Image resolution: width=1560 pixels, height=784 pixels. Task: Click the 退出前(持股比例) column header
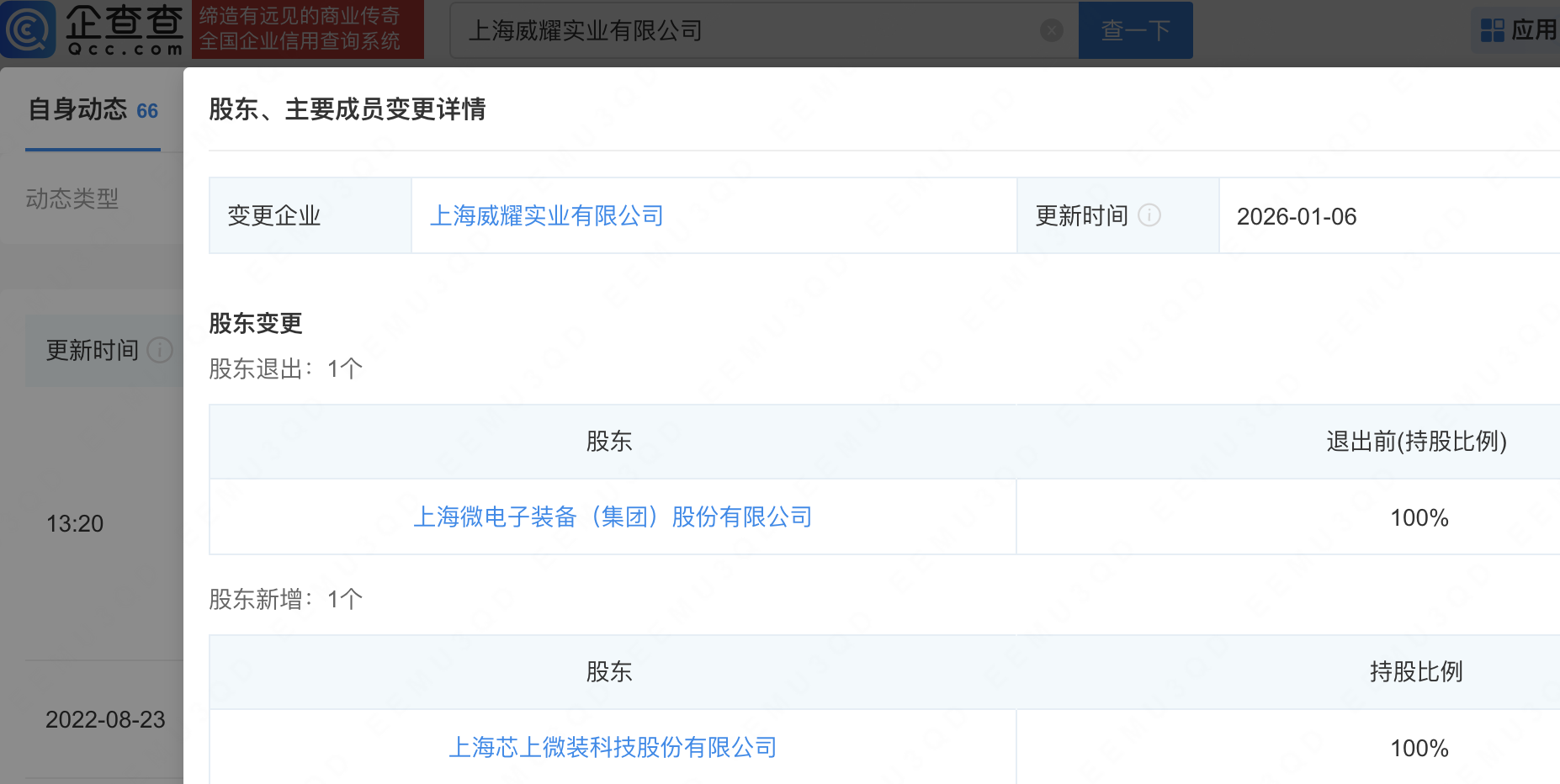tap(1416, 441)
